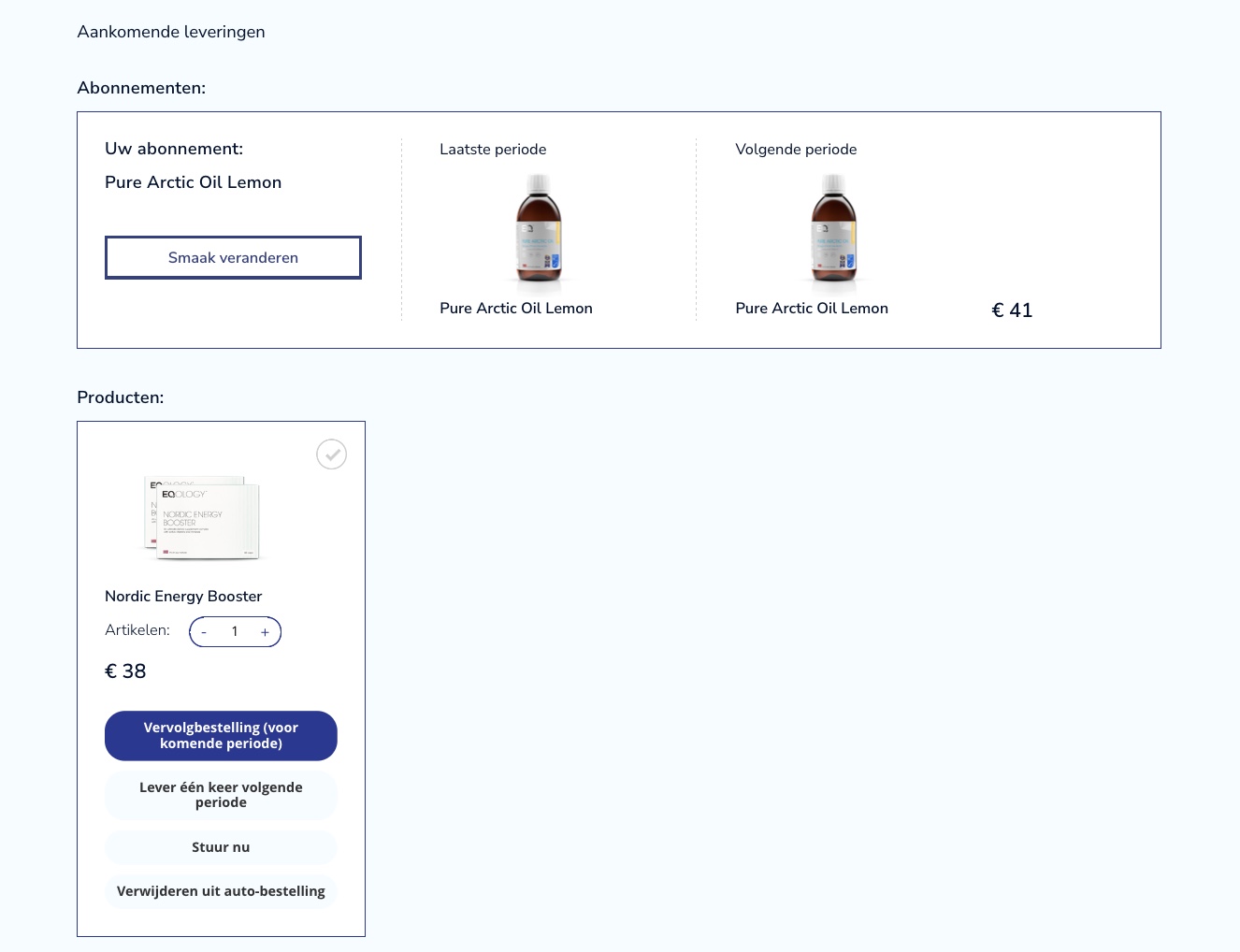This screenshot has height=952, width=1240.
Task: Click the Volgende periode label
Action: coord(796,150)
